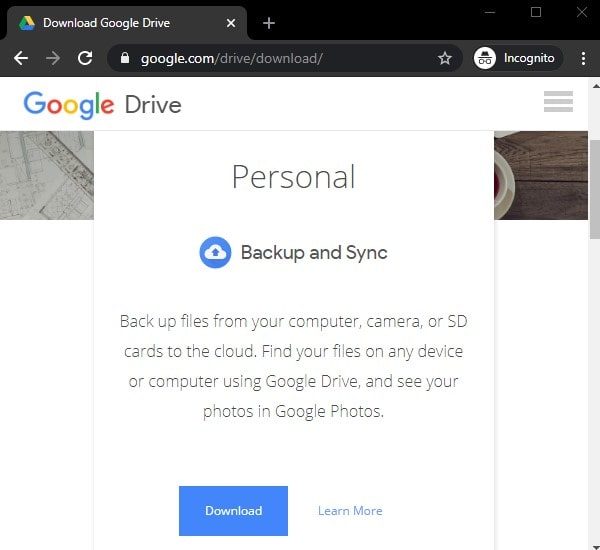Image resolution: width=600 pixels, height=550 pixels.
Task: Minimize the browser window
Action: pyautogui.click(x=490, y=12)
